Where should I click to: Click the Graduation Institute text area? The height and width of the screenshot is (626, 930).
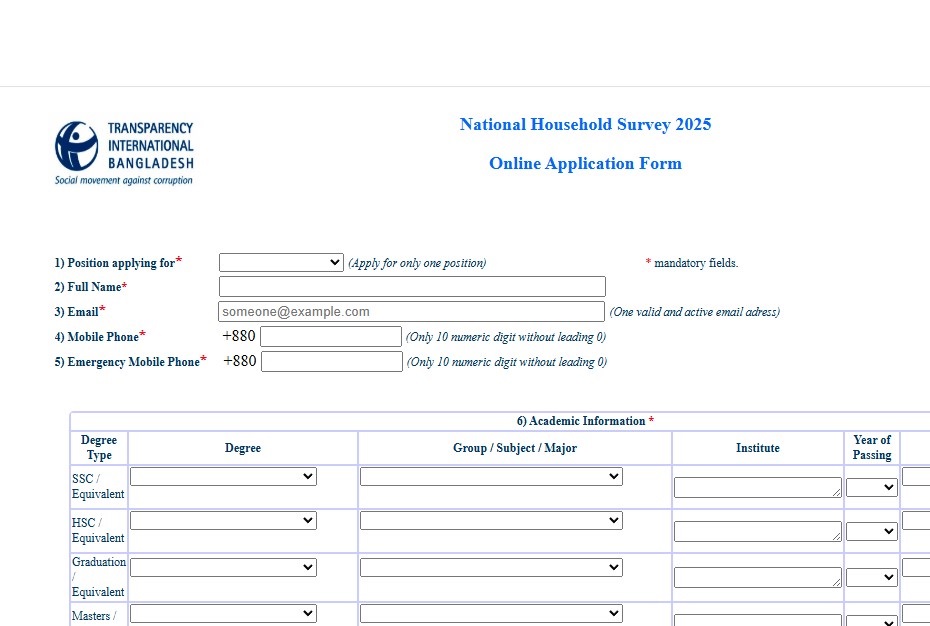click(757, 578)
